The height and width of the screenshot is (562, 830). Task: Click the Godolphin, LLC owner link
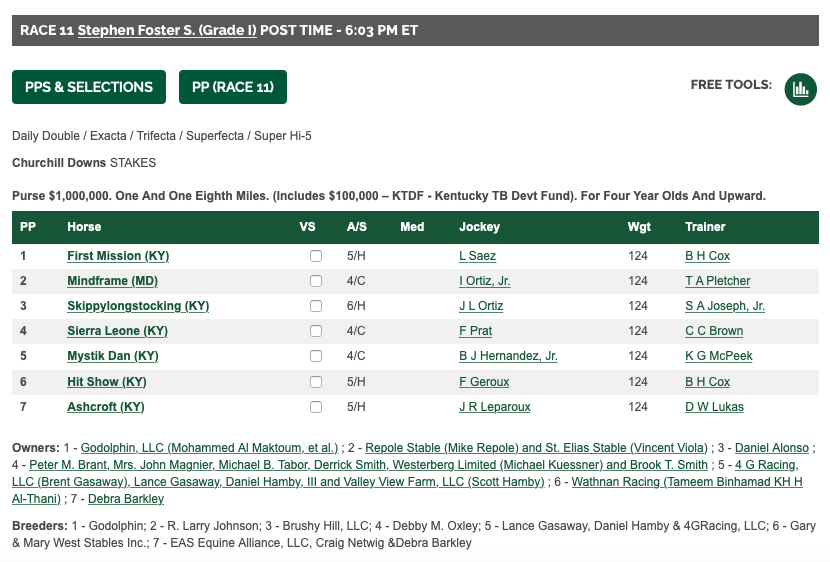pos(209,448)
